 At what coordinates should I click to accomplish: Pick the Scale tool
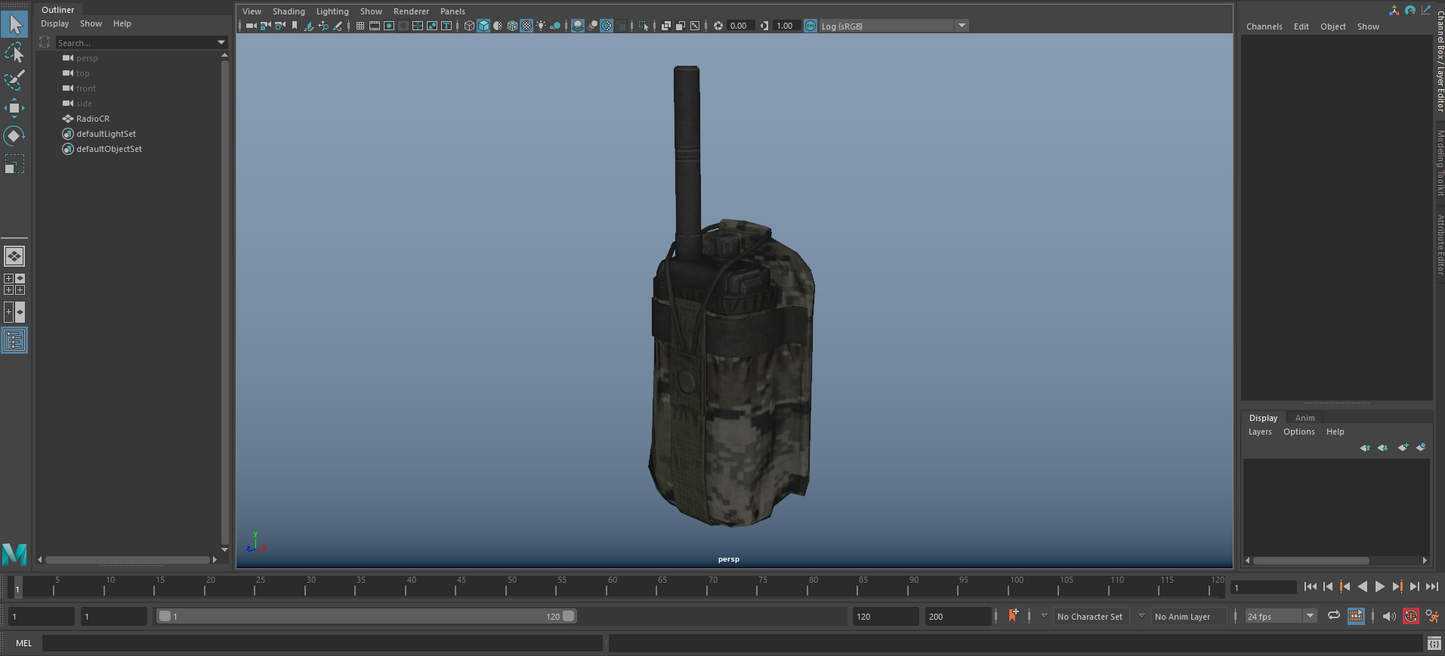click(14, 165)
